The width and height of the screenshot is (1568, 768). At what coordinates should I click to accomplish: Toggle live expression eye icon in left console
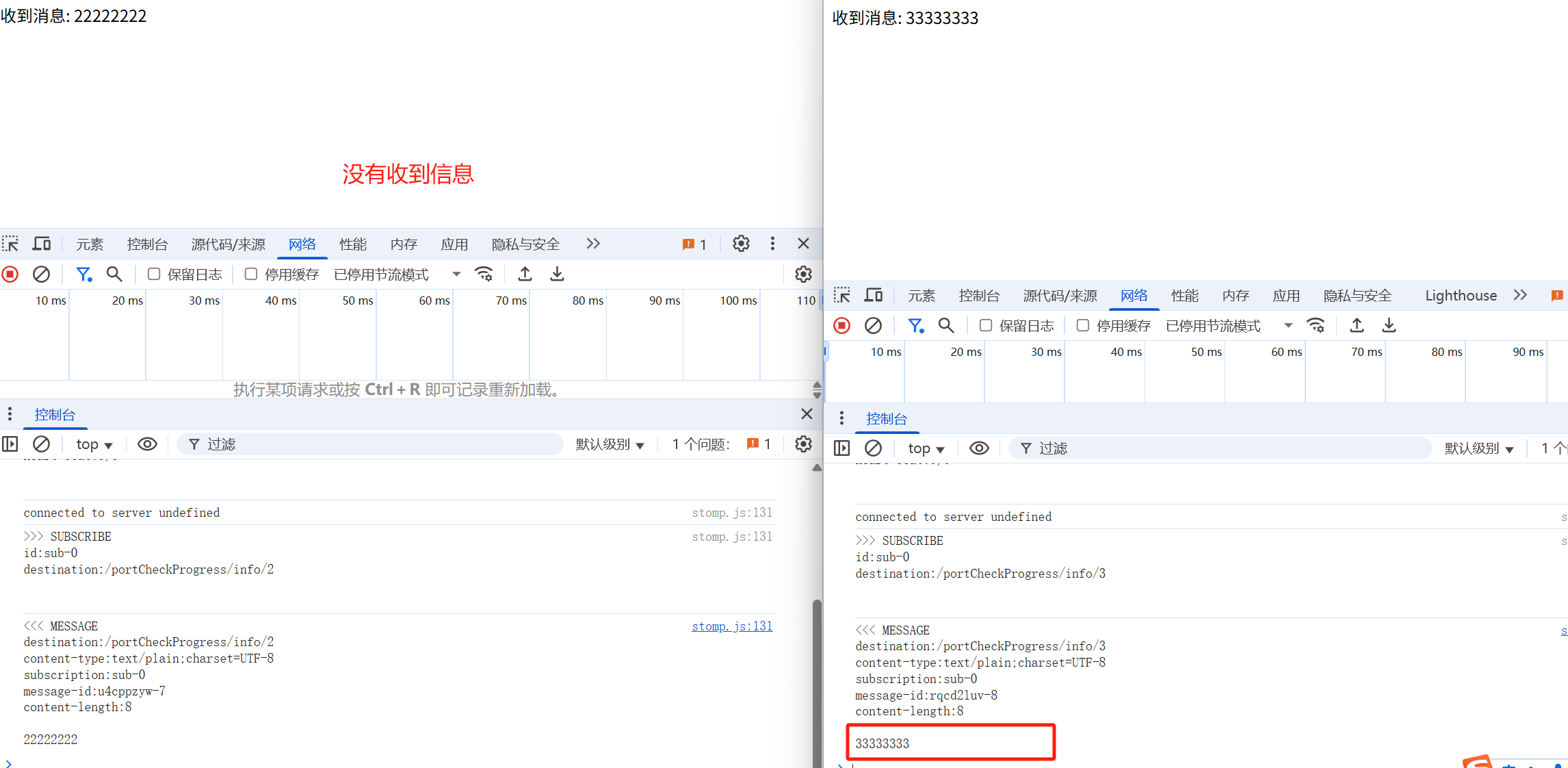click(147, 444)
